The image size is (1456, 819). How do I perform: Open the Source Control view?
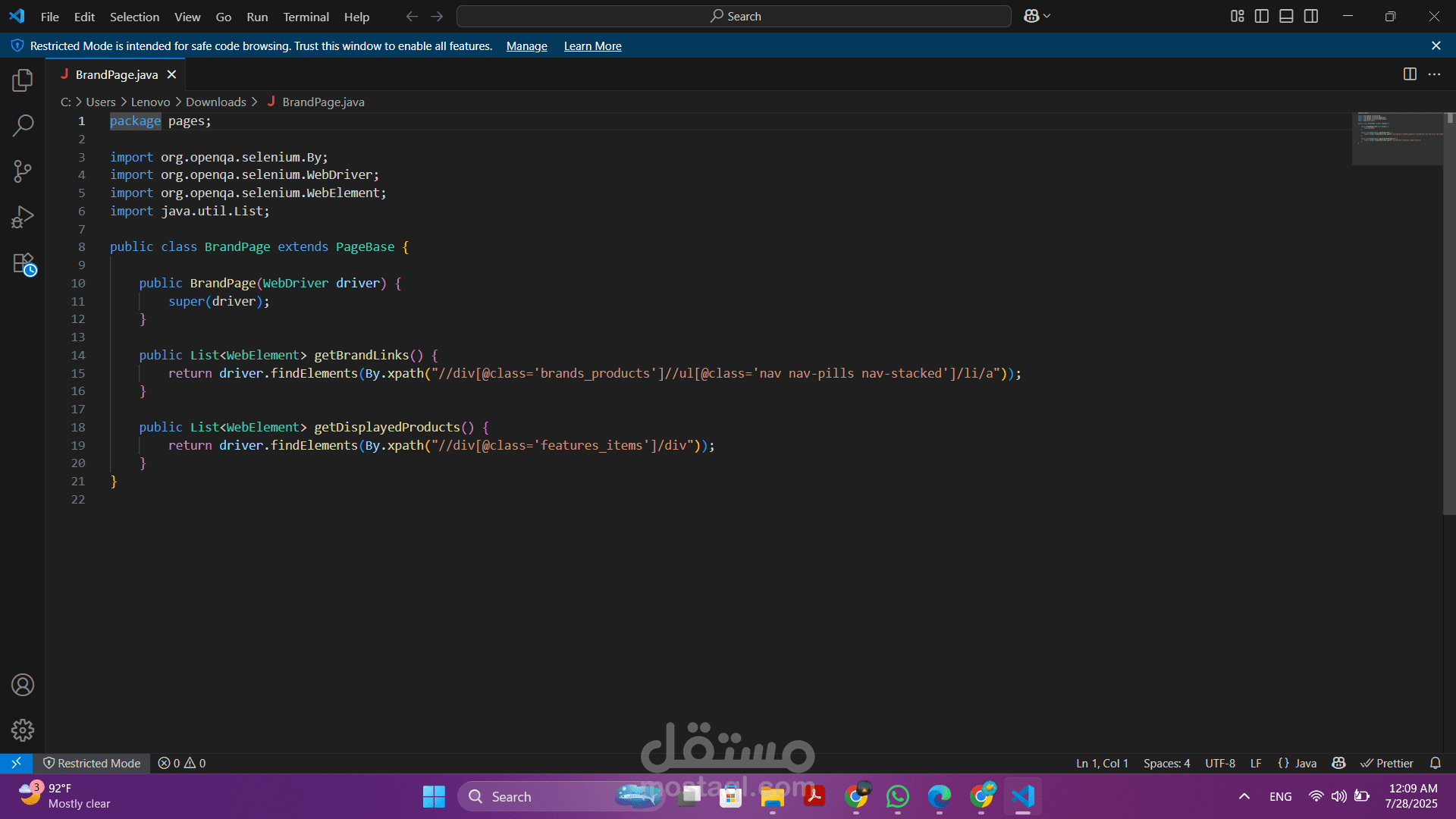tap(23, 171)
